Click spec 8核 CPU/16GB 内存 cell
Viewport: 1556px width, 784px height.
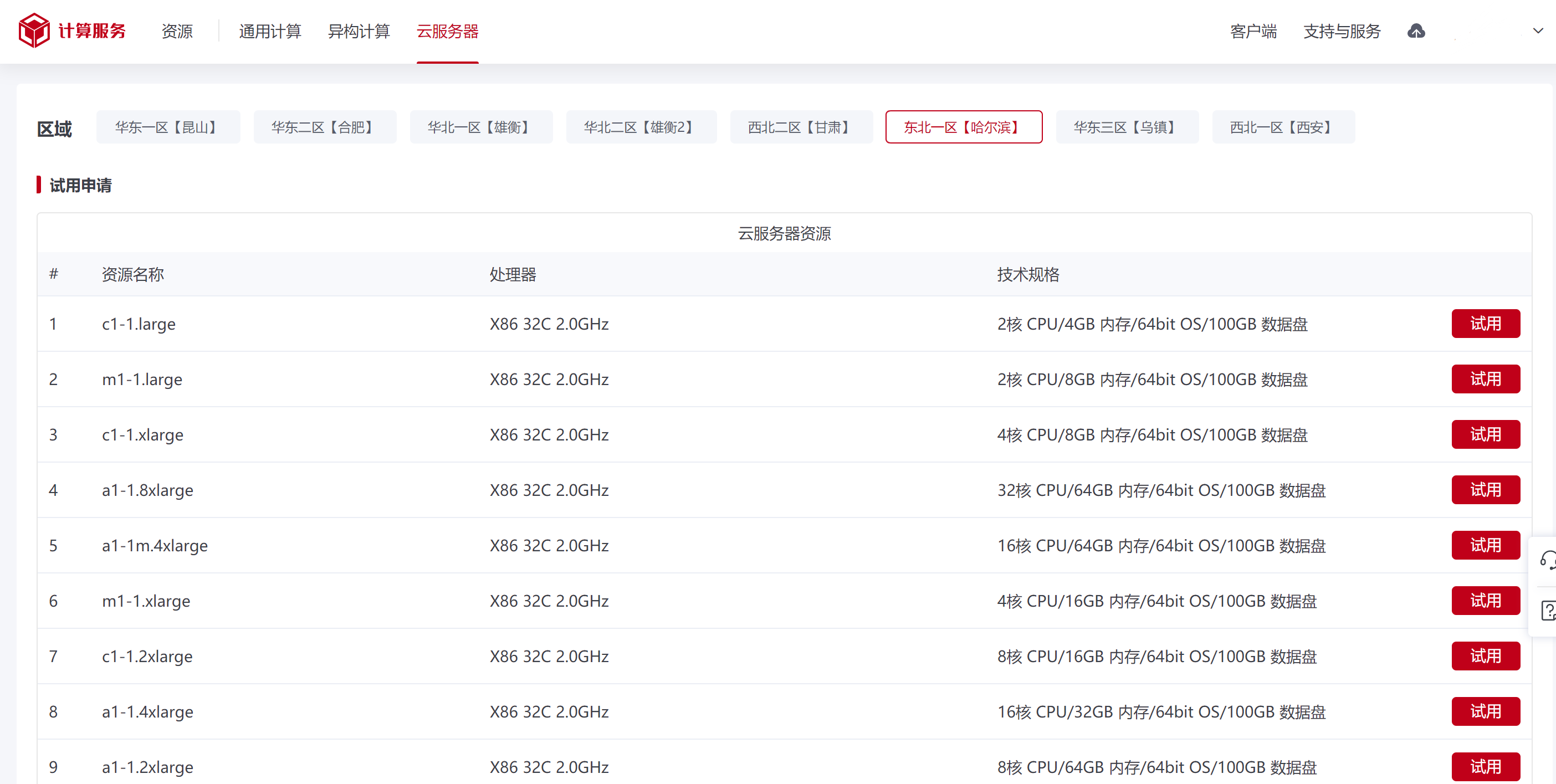[x=1156, y=657]
